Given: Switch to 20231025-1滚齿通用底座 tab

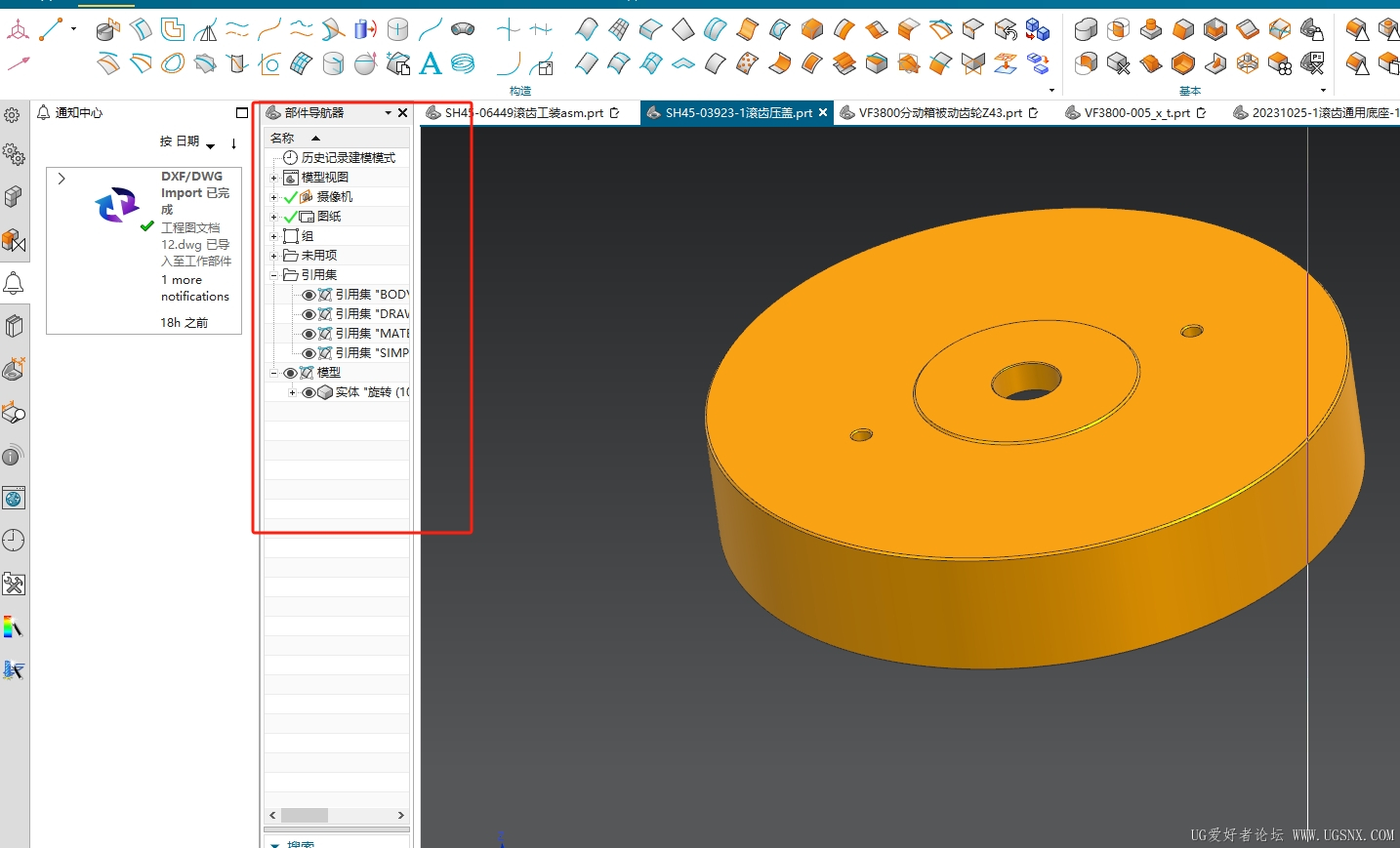Looking at the screenshot, I should [1316, 113].
